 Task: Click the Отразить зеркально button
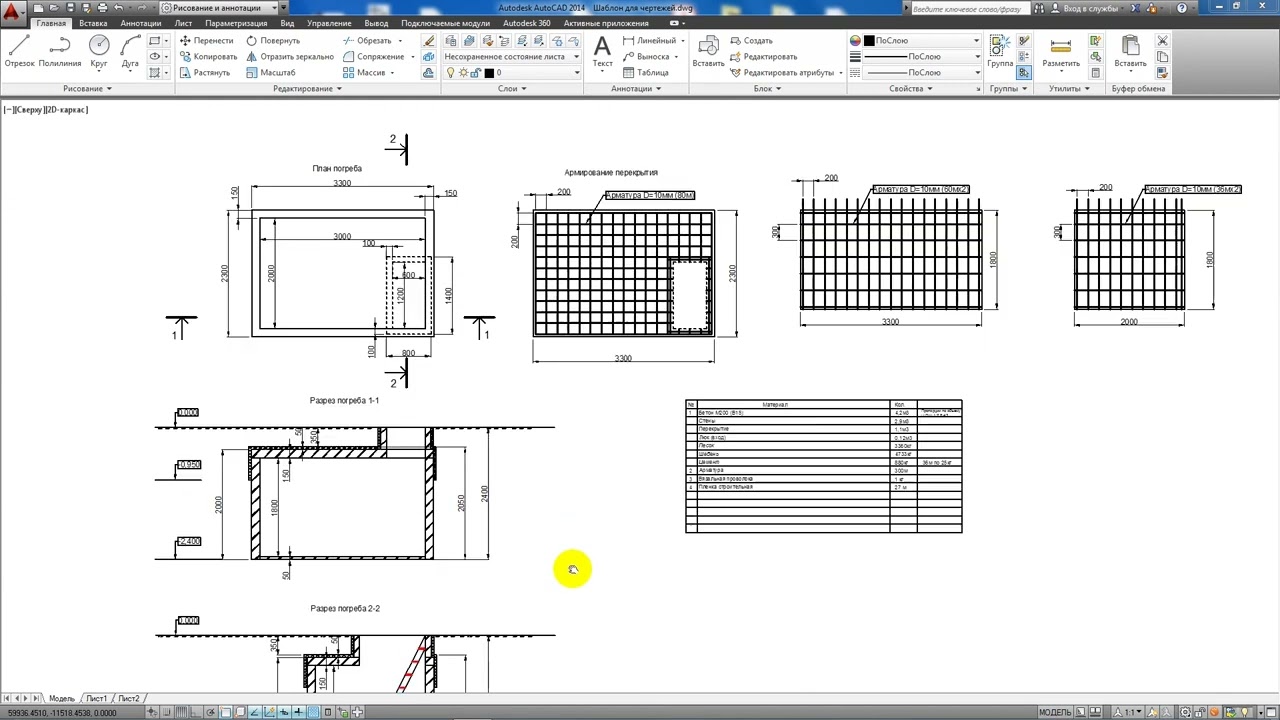[289, 57]
